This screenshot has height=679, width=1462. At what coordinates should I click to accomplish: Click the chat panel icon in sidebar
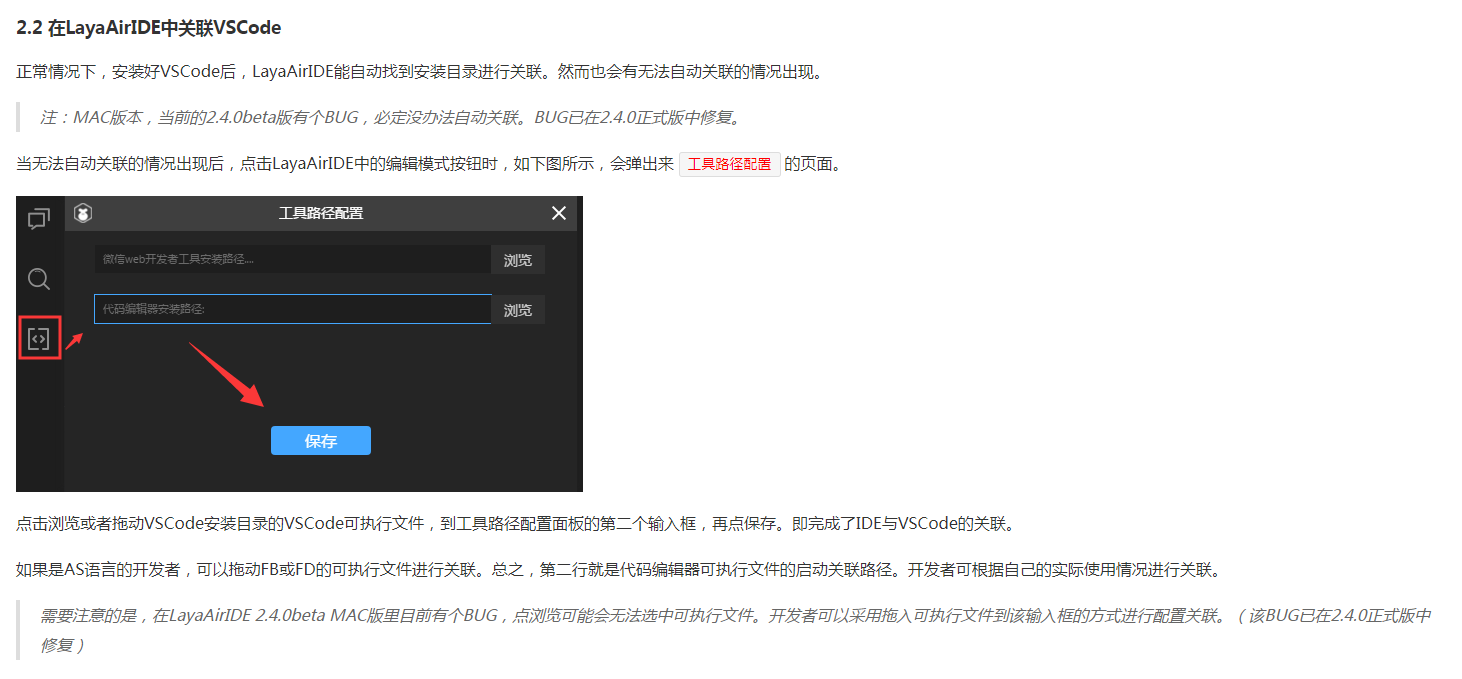click(x=39, y=219)
